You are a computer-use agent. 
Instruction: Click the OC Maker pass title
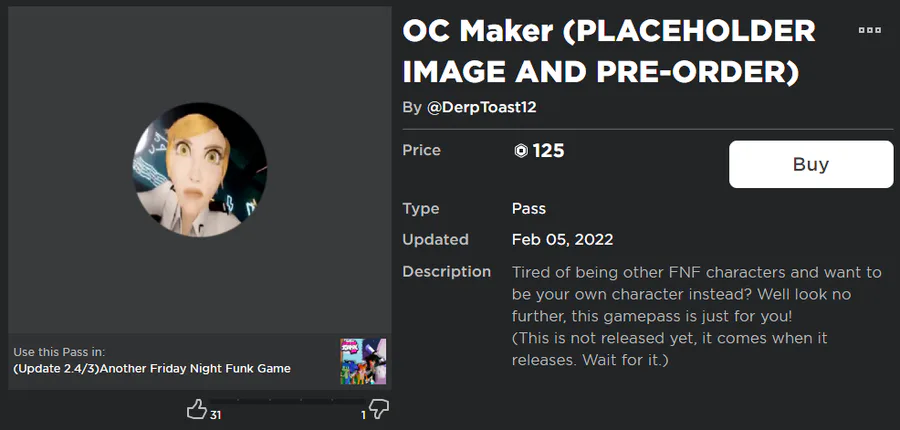608,51
